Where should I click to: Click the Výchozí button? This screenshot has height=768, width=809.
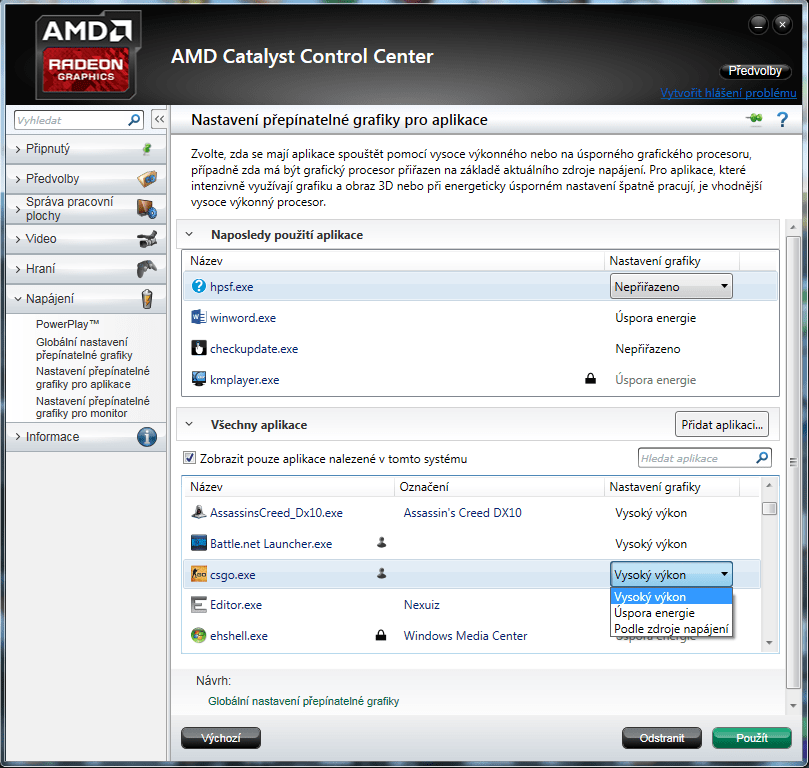tap(221, 738)
